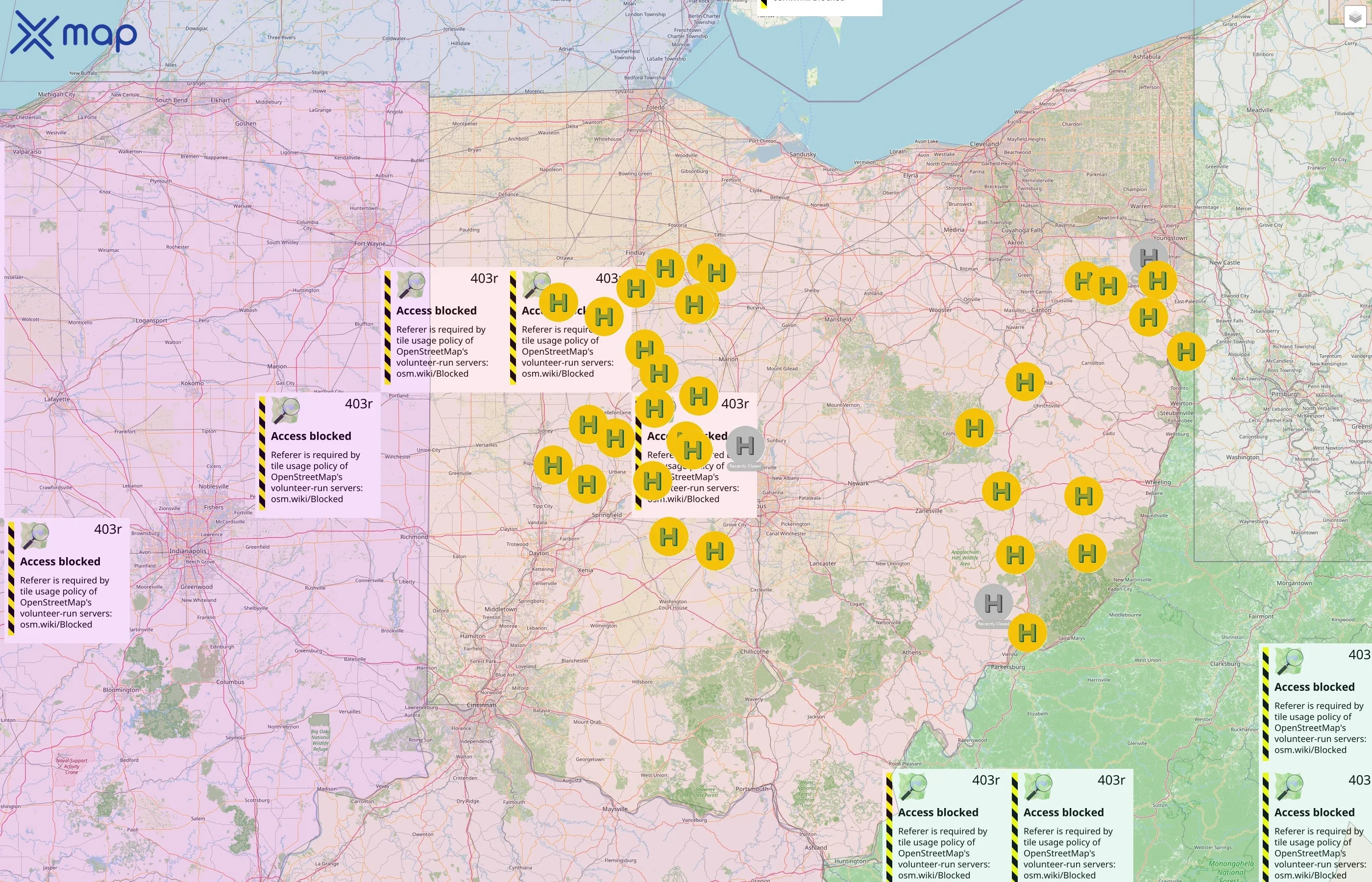Screen dimensions: 1372x882
Task: Open yellow hospital marker beside Coshocton
Action: click(x=975, y=428)
